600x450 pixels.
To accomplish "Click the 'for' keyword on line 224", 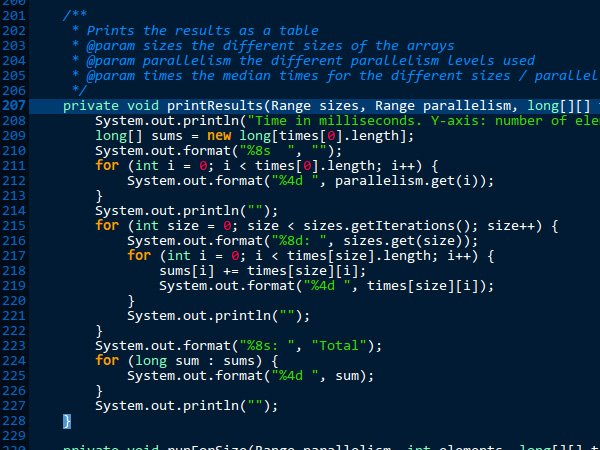I will pos(107,361).
